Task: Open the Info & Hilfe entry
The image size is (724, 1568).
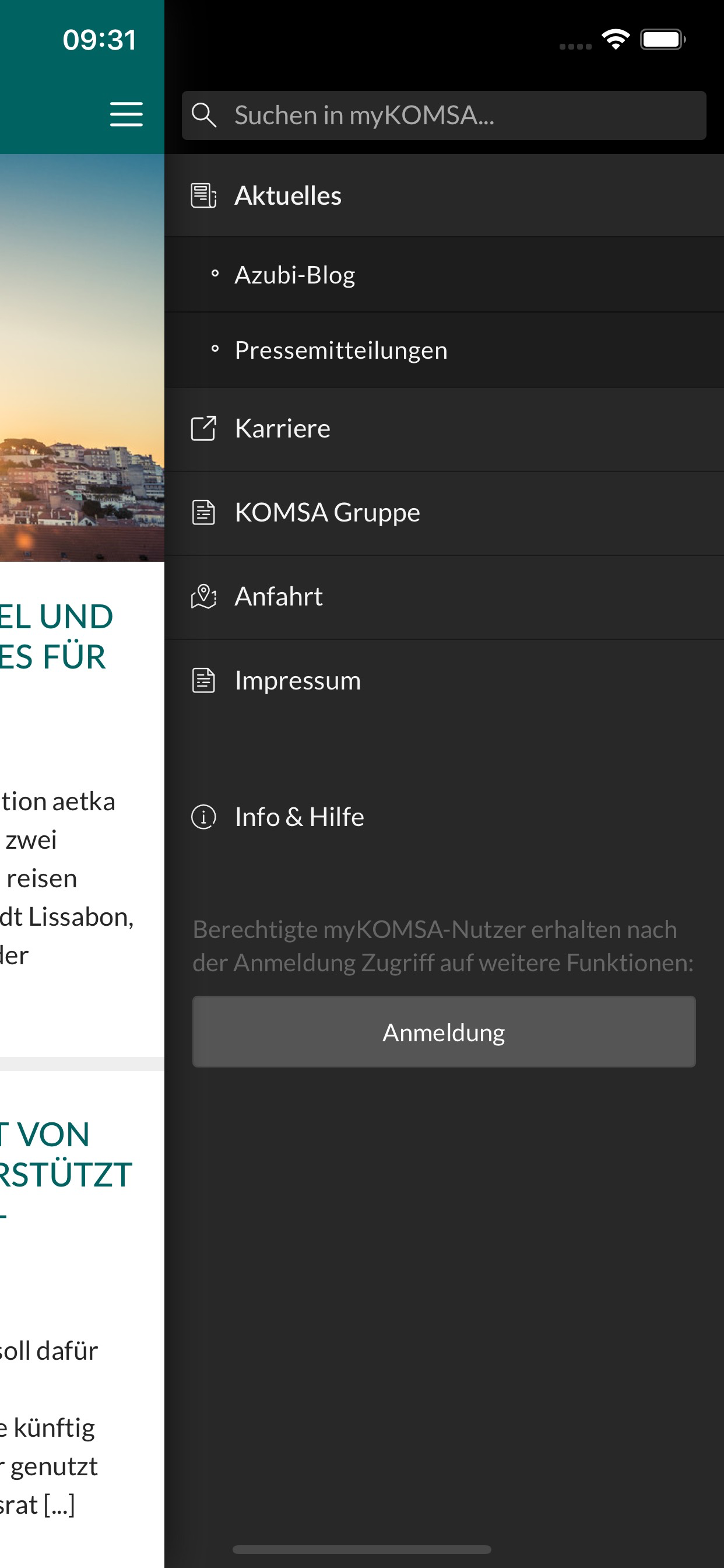Action: [x=444, y=817]
